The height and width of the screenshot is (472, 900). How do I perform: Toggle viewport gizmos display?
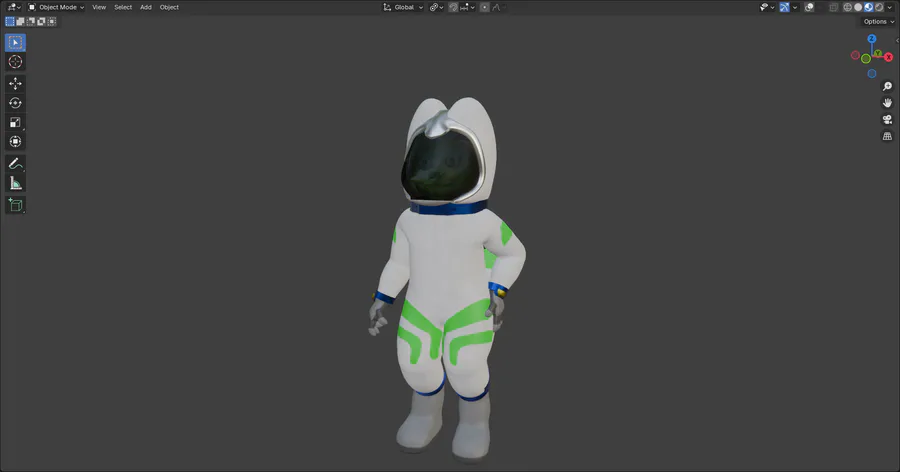[785, 7]
